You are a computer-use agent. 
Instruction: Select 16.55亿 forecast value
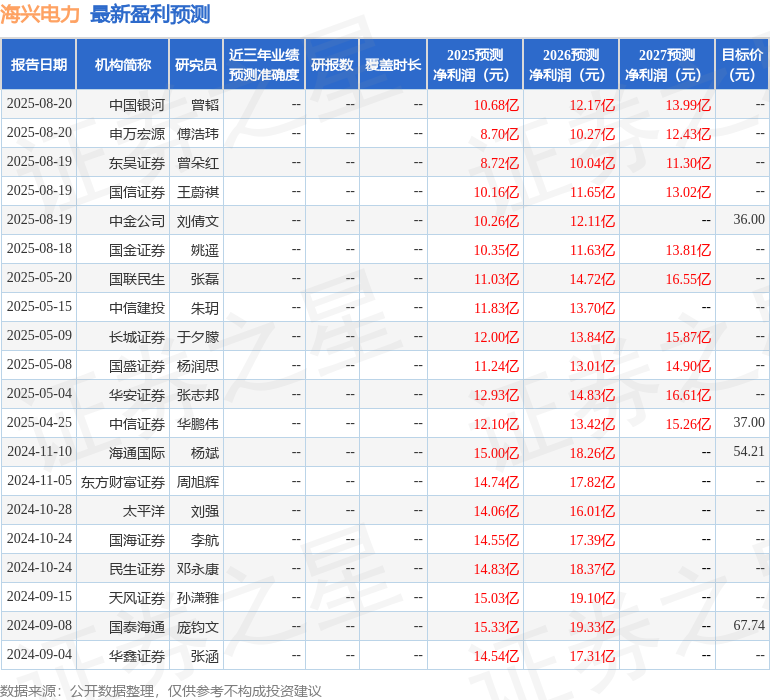coord(688,279)
